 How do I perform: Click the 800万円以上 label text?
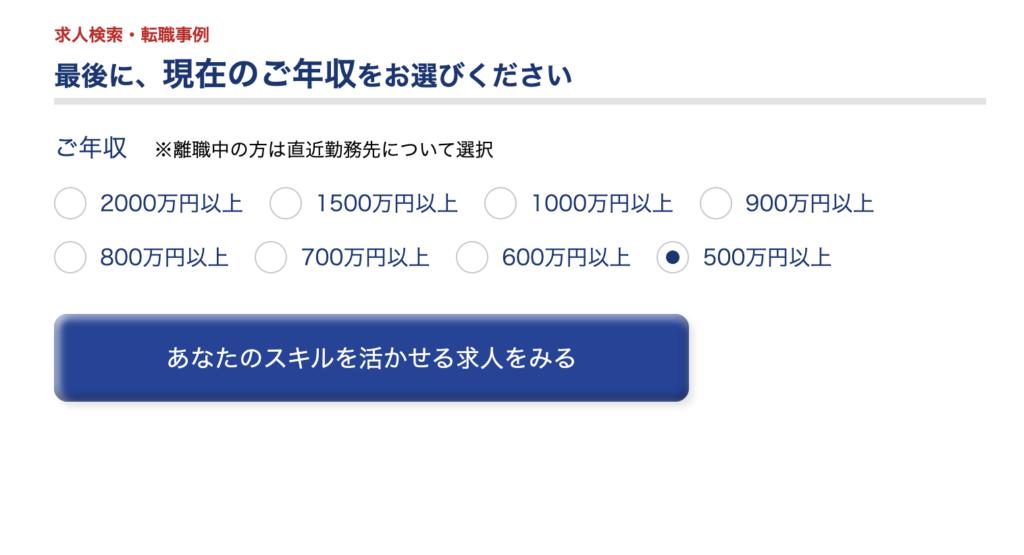(x=164, y=258)
